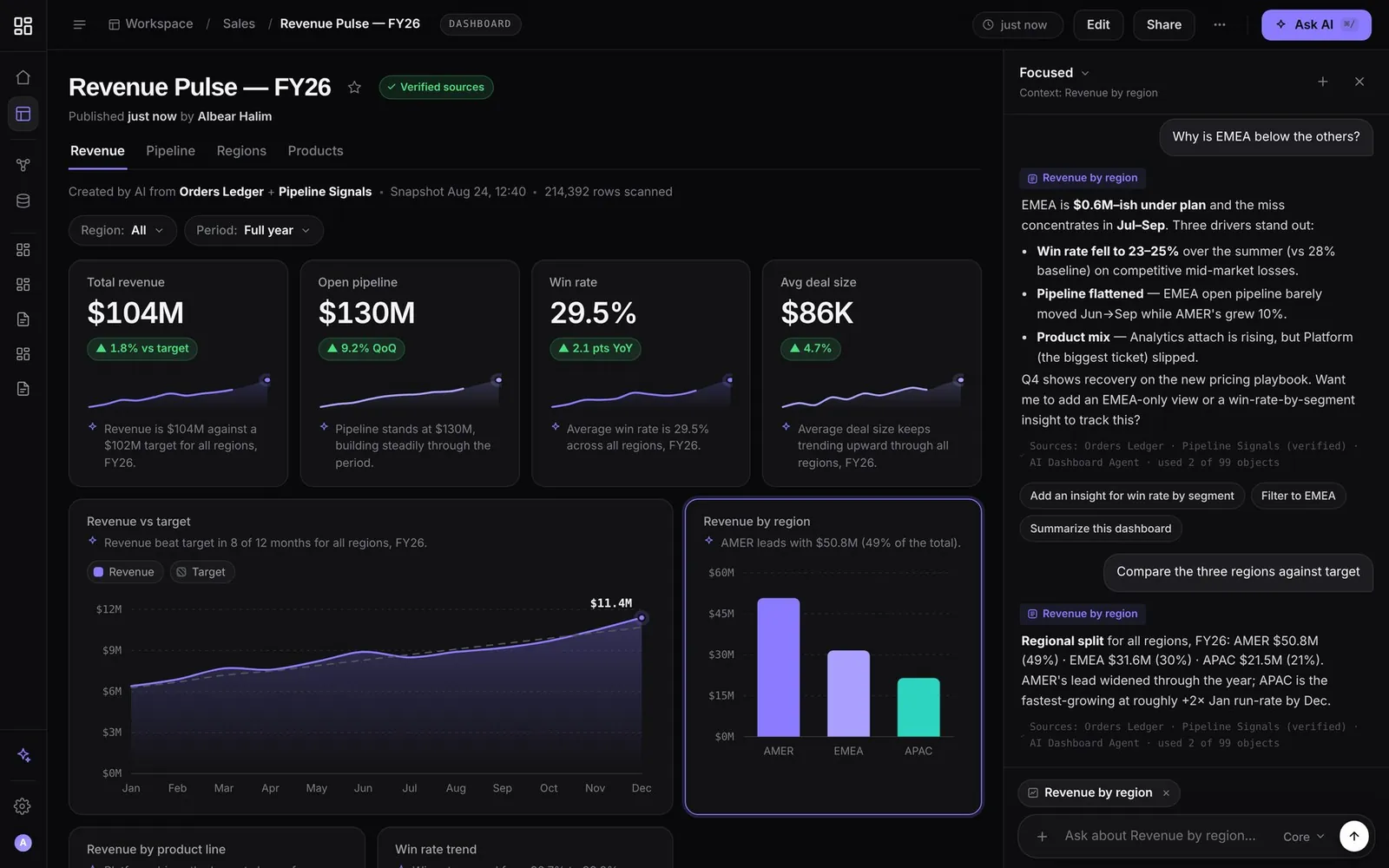Click the teal APAC bar in the chart

pyautogui.click(x=918, y=707)
